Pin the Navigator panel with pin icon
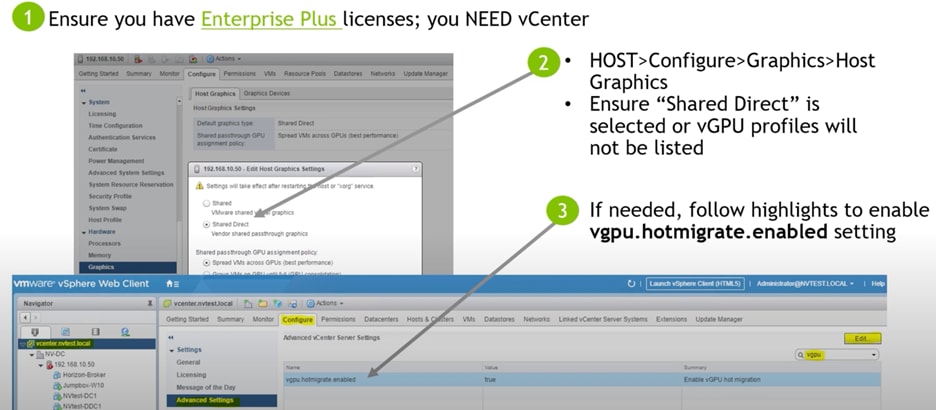This screenshot has width=936, height=410. click(x=150, y=303)
